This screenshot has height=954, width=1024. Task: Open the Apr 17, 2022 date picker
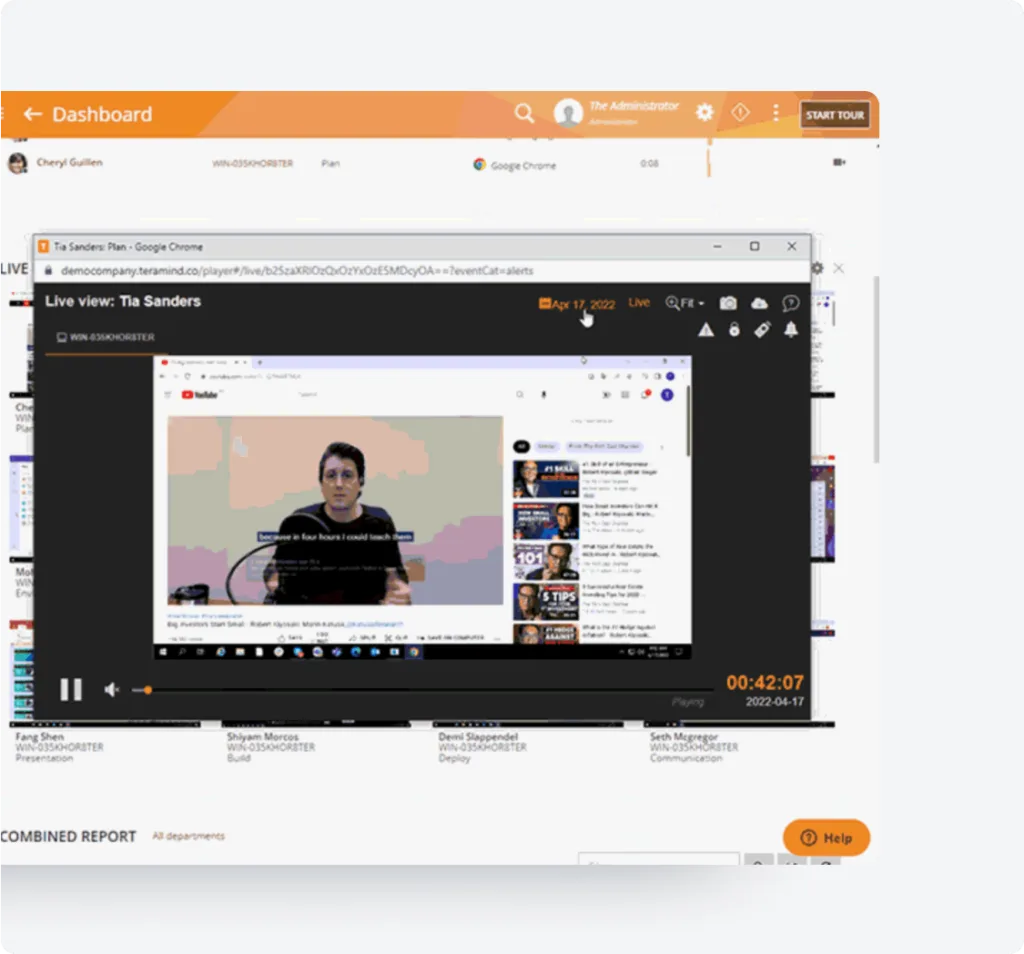tap(577, 304)
